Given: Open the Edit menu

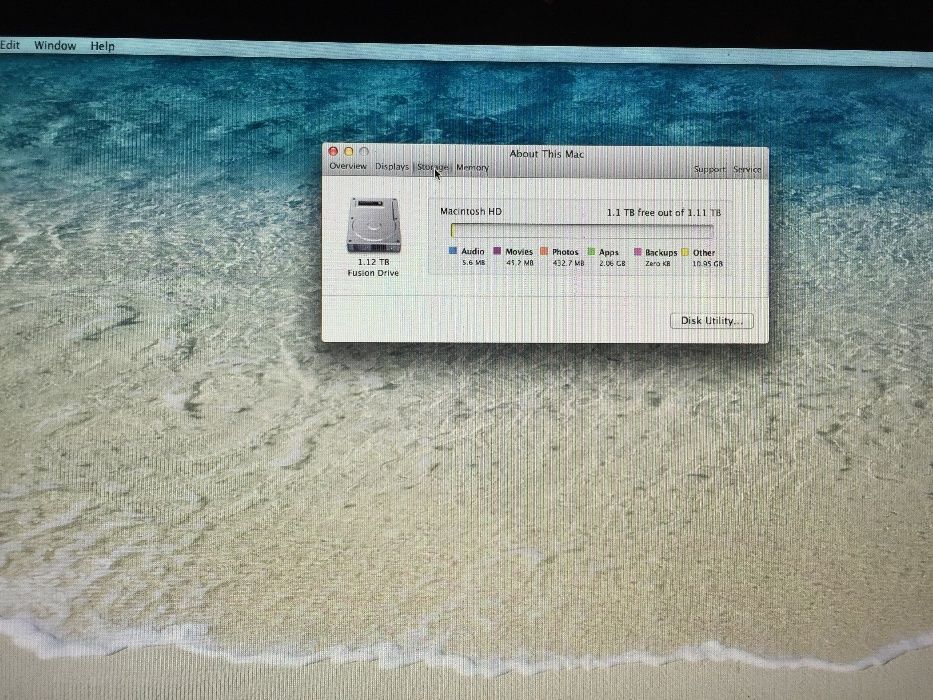Looking at the screenshot, I should [10, 45].
